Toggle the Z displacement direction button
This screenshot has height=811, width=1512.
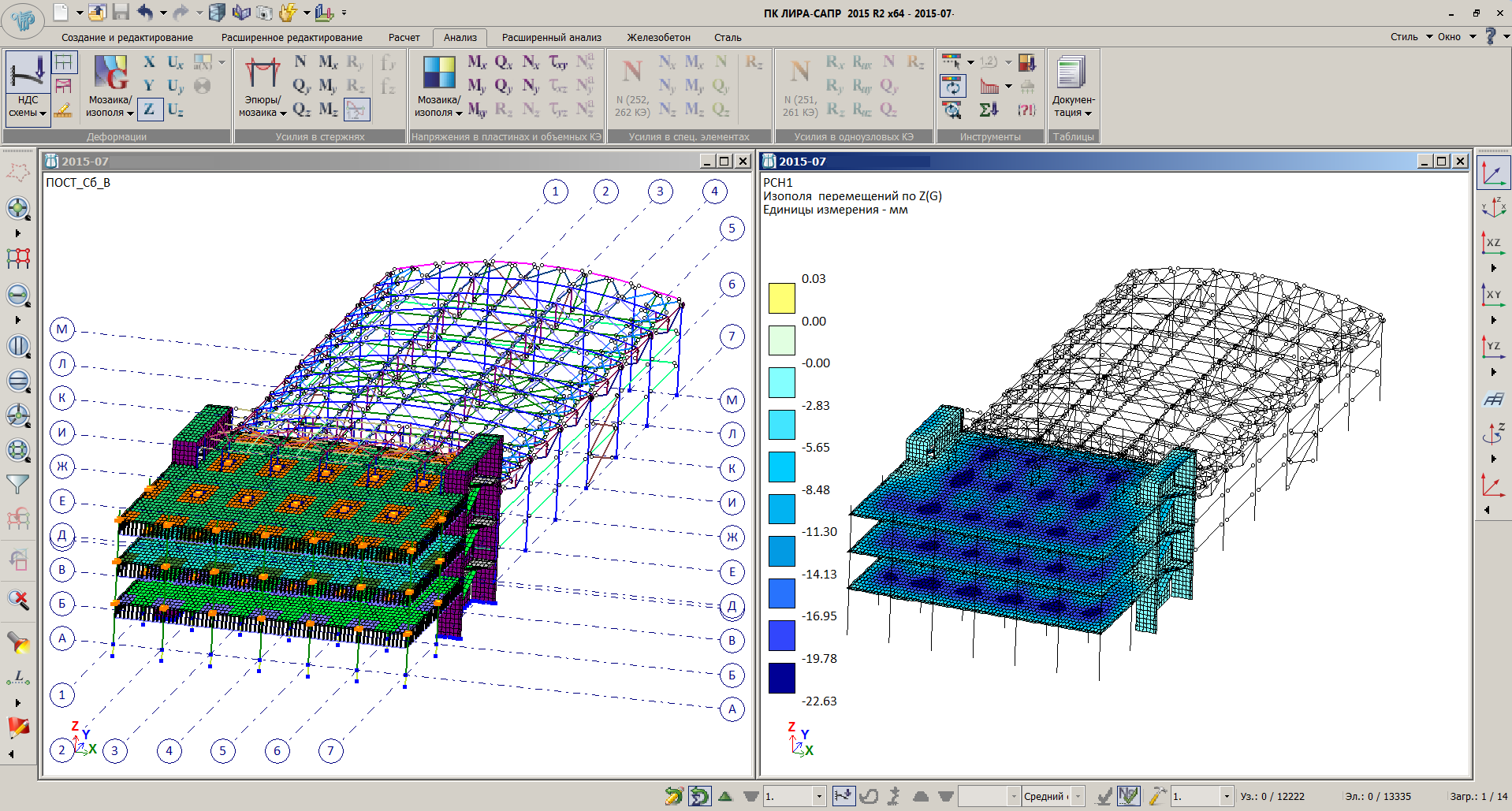(149, 110)
